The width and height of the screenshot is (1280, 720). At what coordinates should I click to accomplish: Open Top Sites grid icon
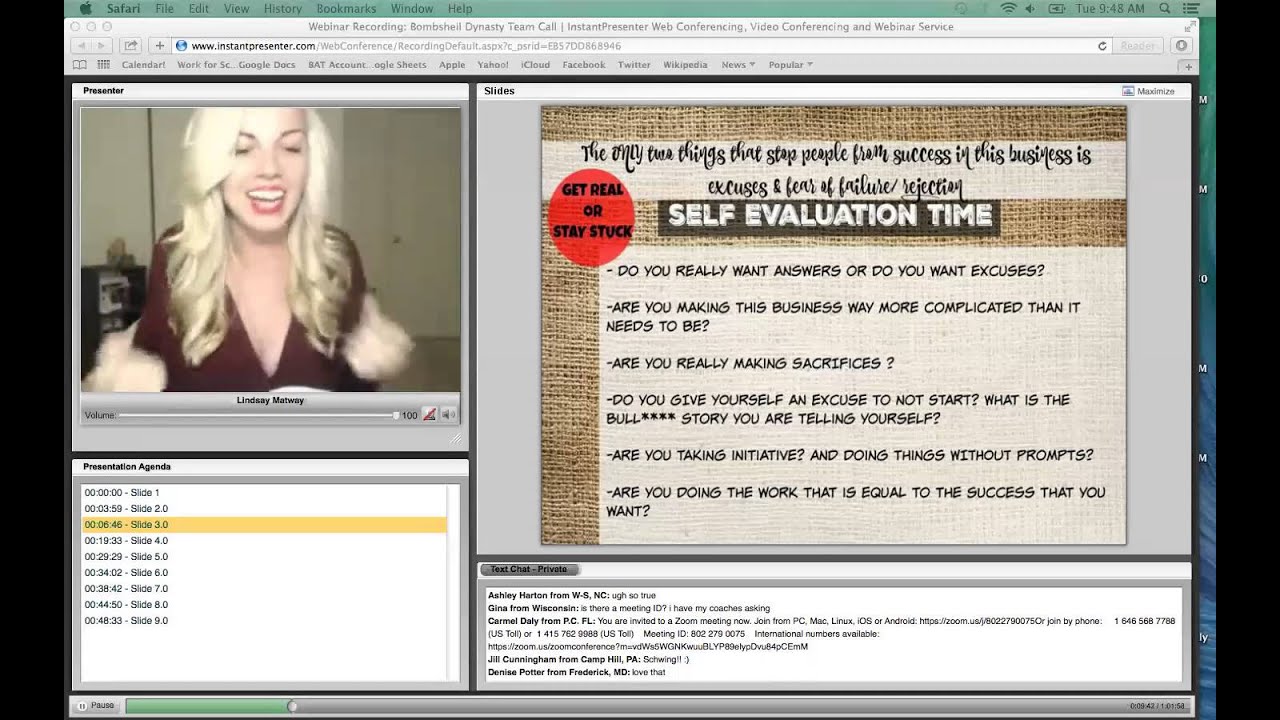tap(103, 65)
